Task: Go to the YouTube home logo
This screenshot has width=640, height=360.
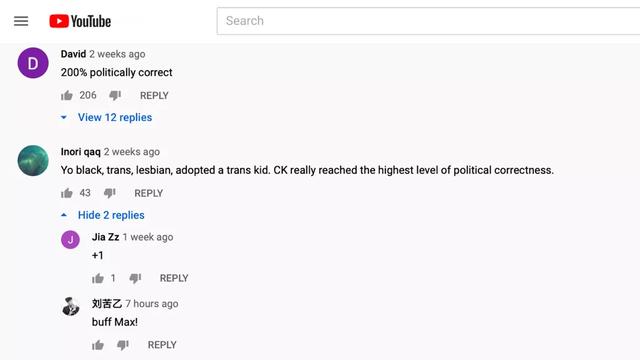Action: pos(80,21)
